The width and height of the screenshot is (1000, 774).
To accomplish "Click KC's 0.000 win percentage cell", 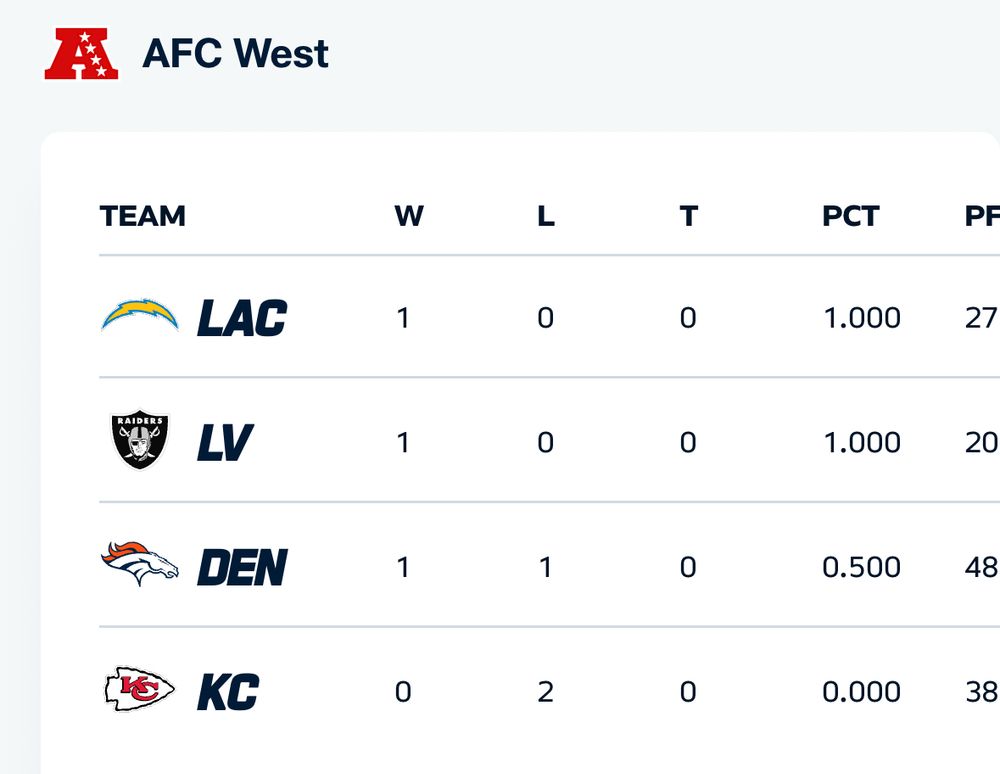I will coord(861,692).
